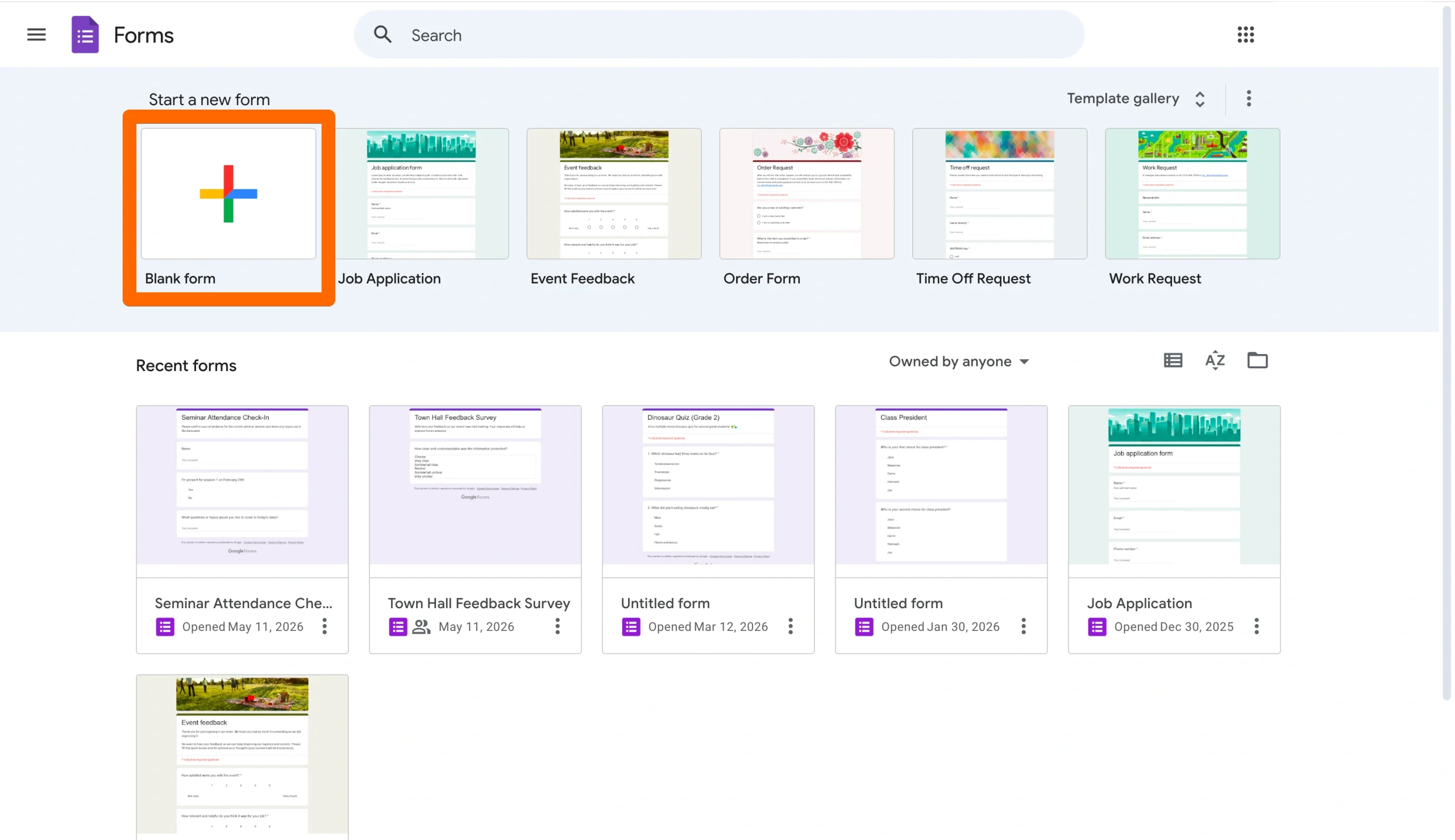Click the page vertical scrollbar
This screenshot has height=840, width=1455.
point(1446,352)
